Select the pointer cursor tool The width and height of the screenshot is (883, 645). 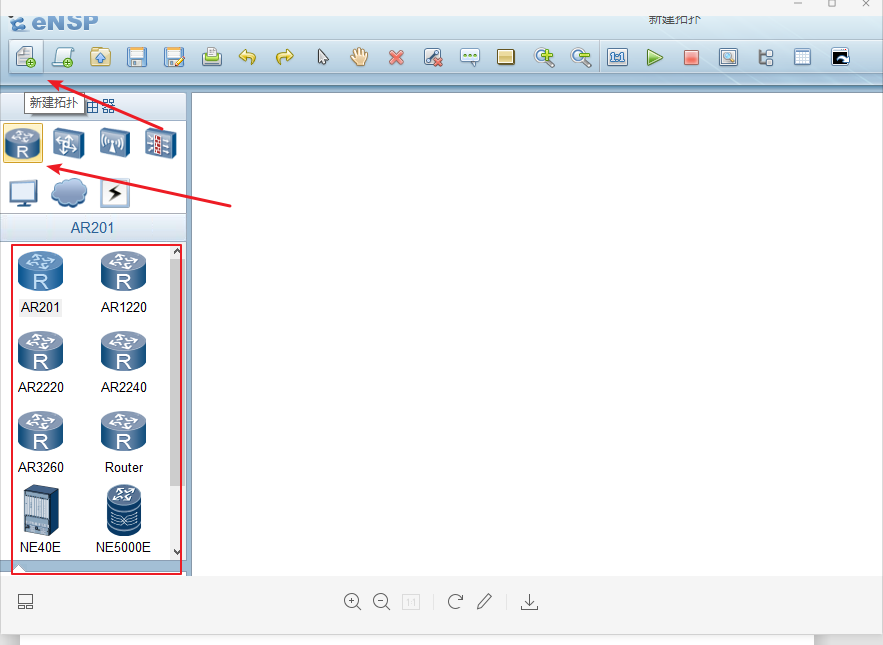pyautogui.click(x=323, y=57)
